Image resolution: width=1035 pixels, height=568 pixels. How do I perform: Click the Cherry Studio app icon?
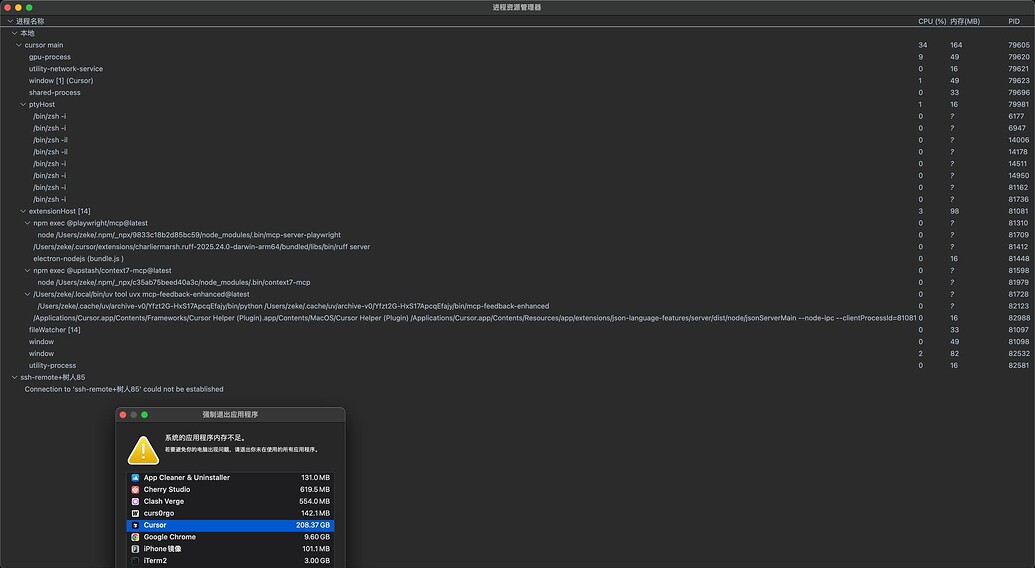pos(135,489)
